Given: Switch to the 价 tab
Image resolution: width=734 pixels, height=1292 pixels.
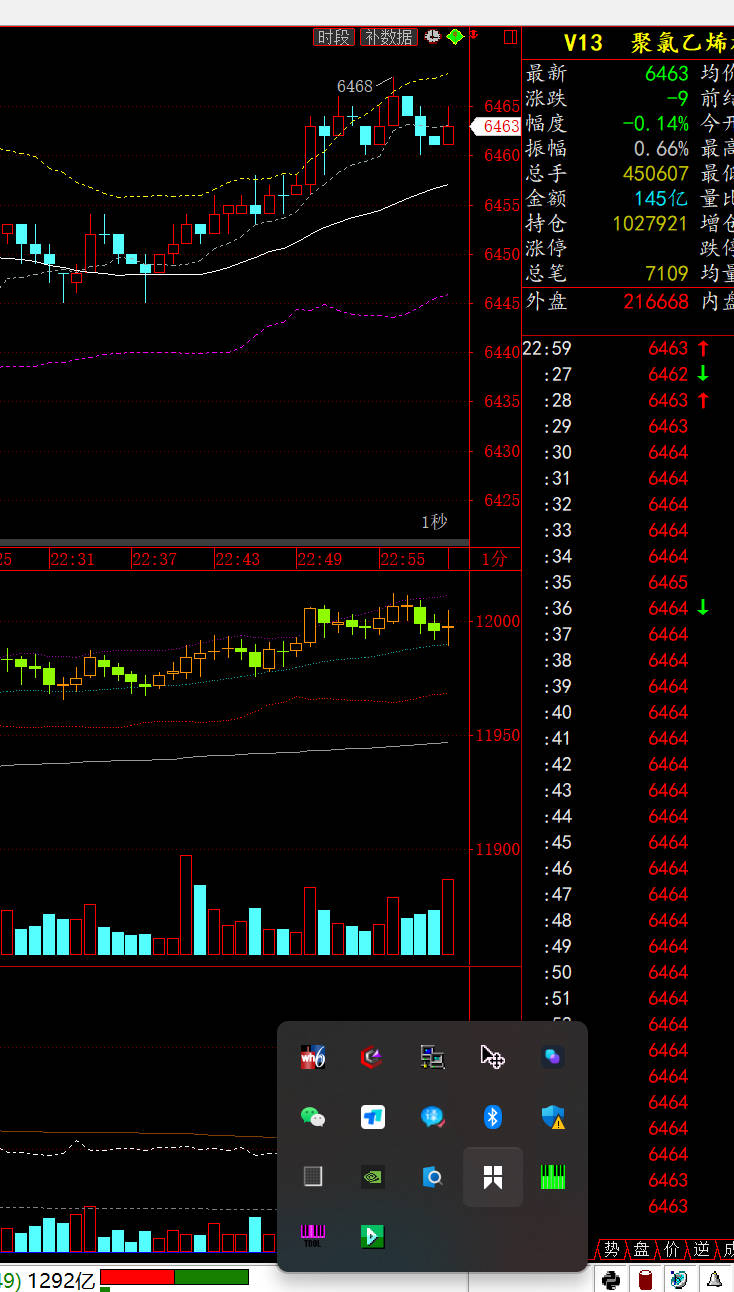Looking at the screenshot, I should [671, 1249].
